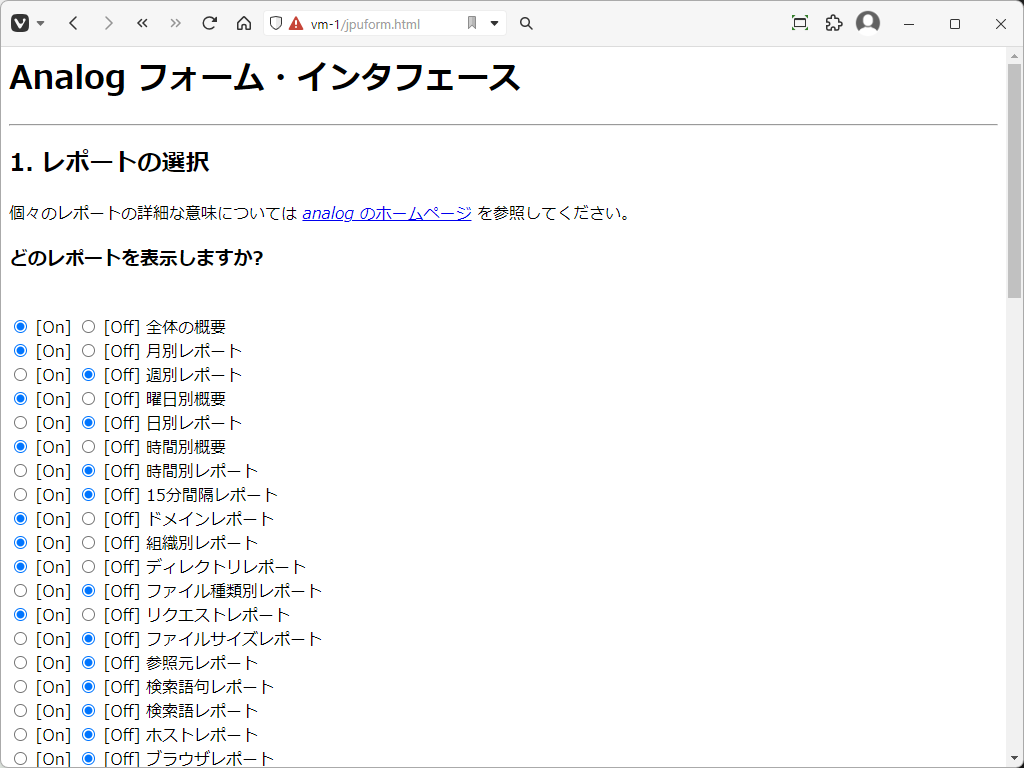Turn On 時間別レポート
This screenshot has height=768, width=1024.
[x=20, y=471]
